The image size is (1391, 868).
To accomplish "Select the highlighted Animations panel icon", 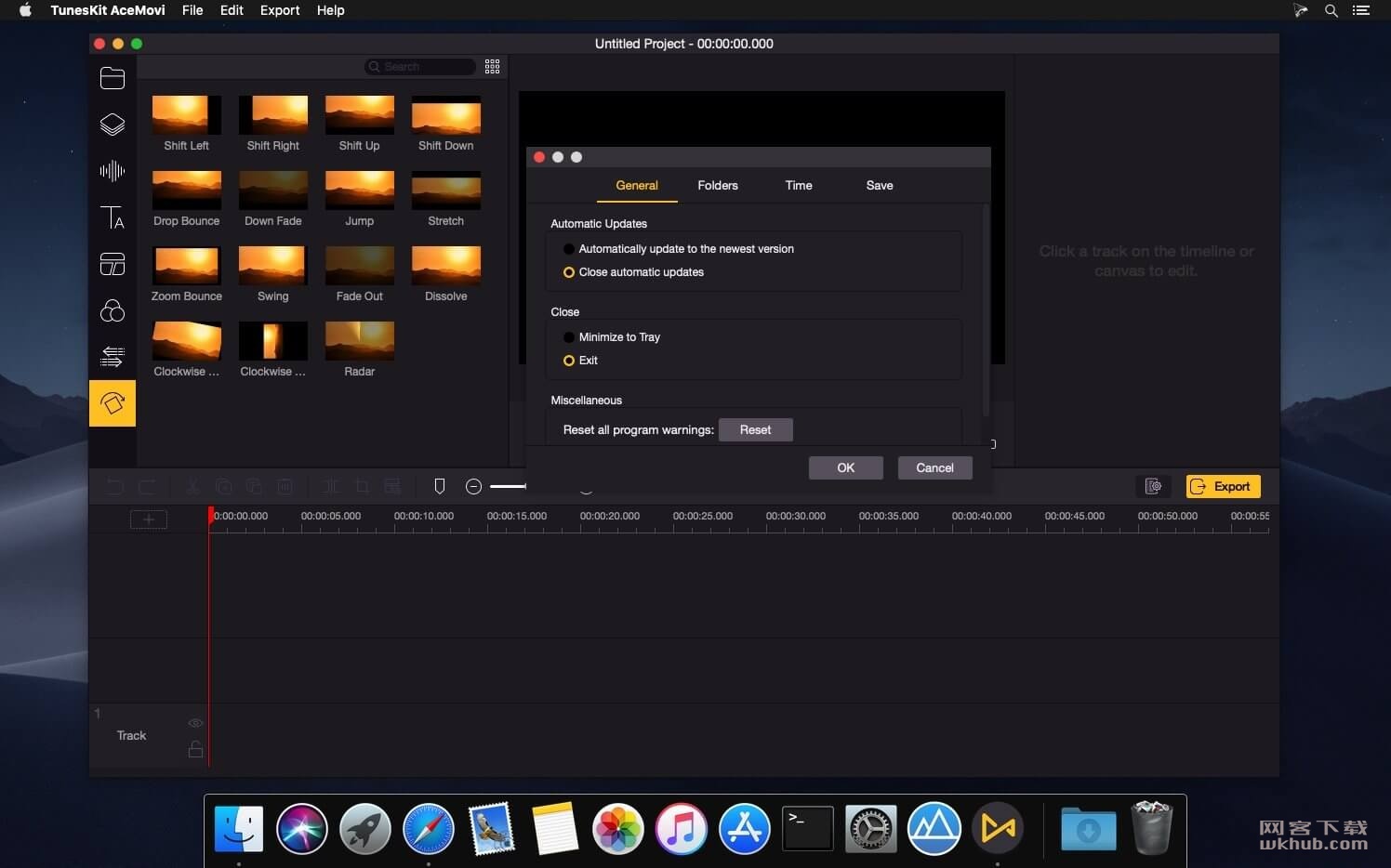I will pos(113,403).
